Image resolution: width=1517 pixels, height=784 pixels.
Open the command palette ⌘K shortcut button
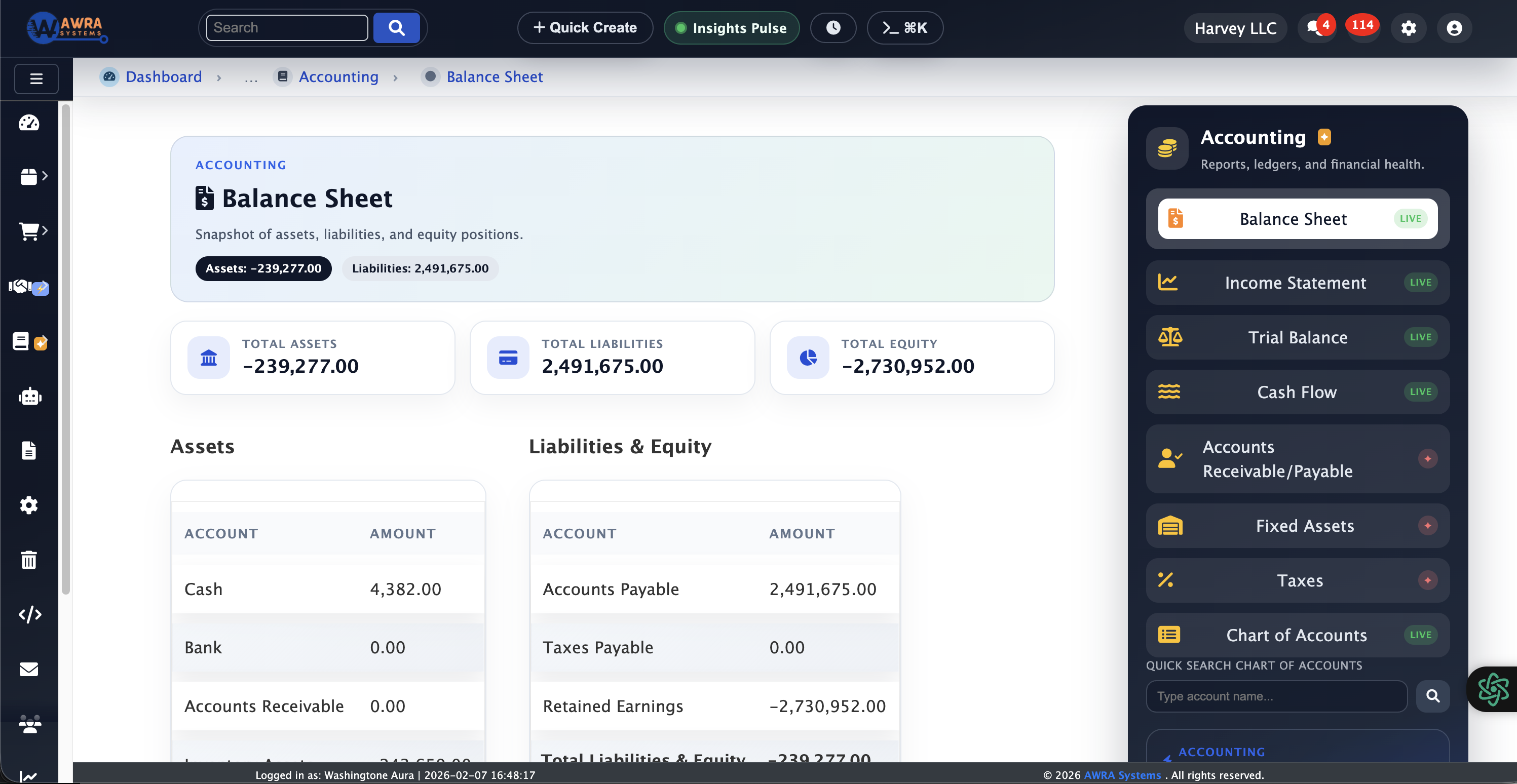(904, 27)
